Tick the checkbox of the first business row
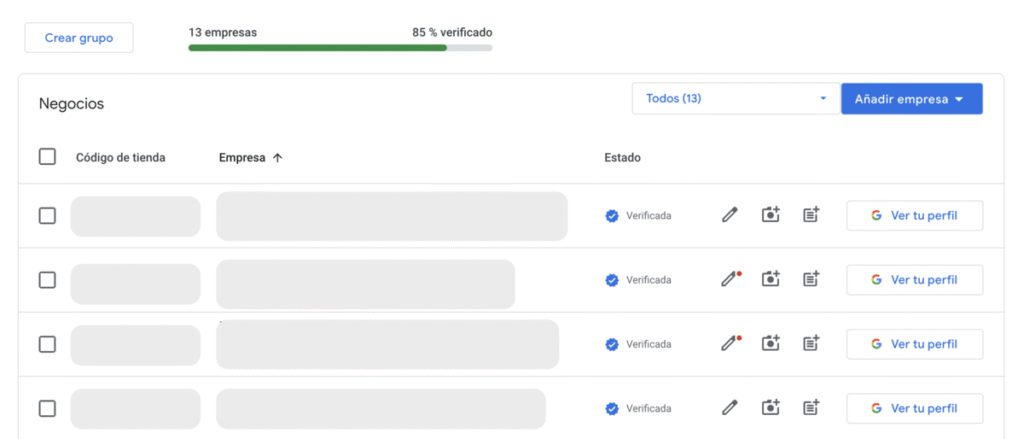Viewport: 1024px width, 439px height. pos(47,216)
